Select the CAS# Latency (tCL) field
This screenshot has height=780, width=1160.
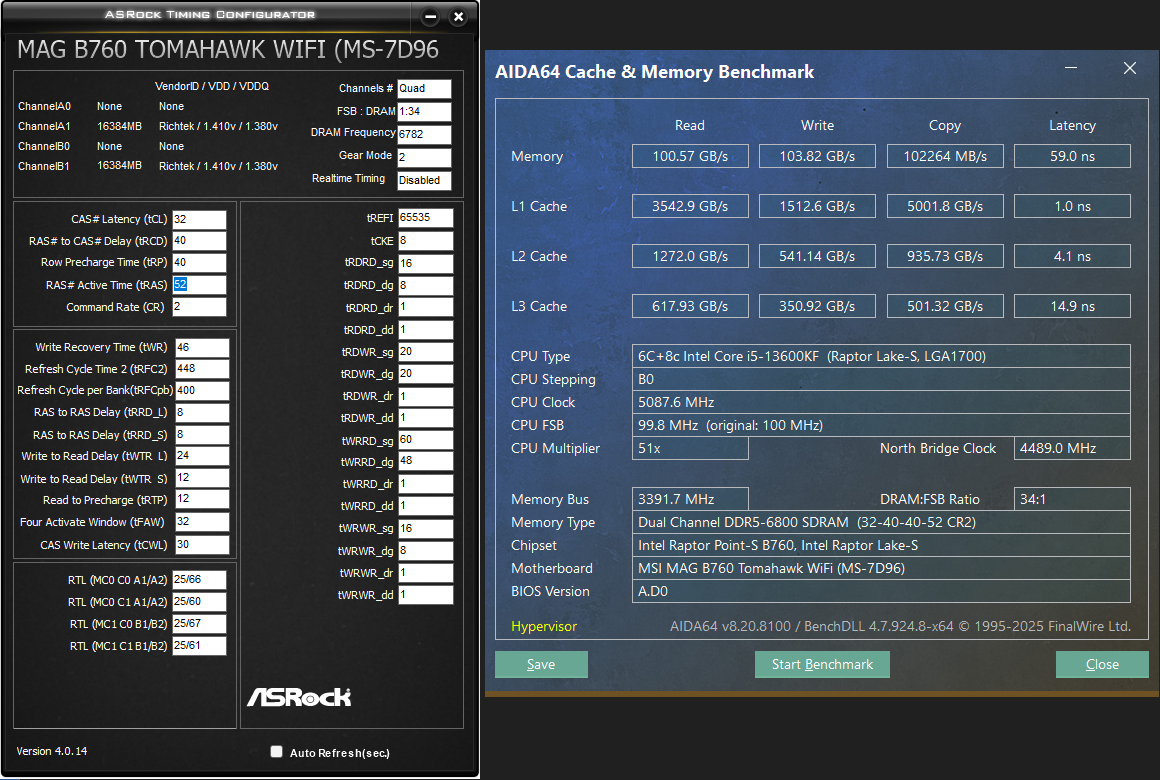(x=199, y=219)
